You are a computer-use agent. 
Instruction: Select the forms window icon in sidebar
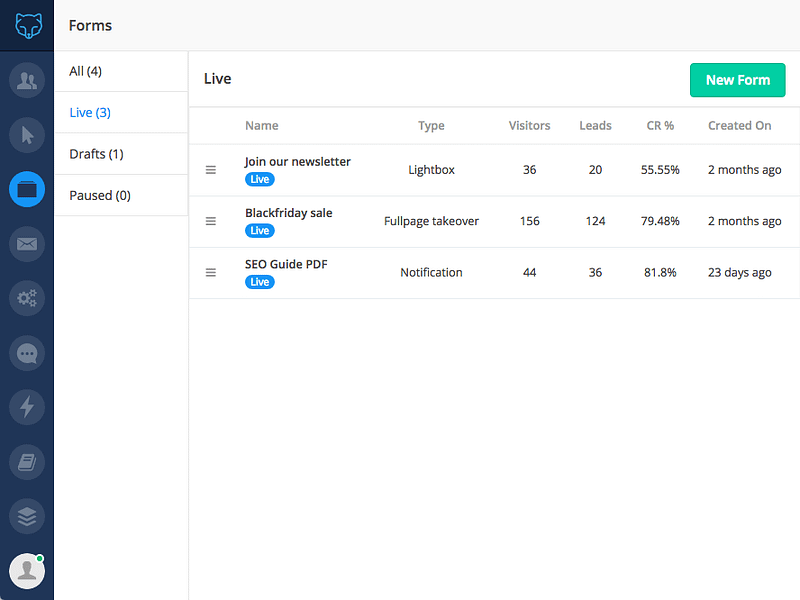click(x=27, y=189)
